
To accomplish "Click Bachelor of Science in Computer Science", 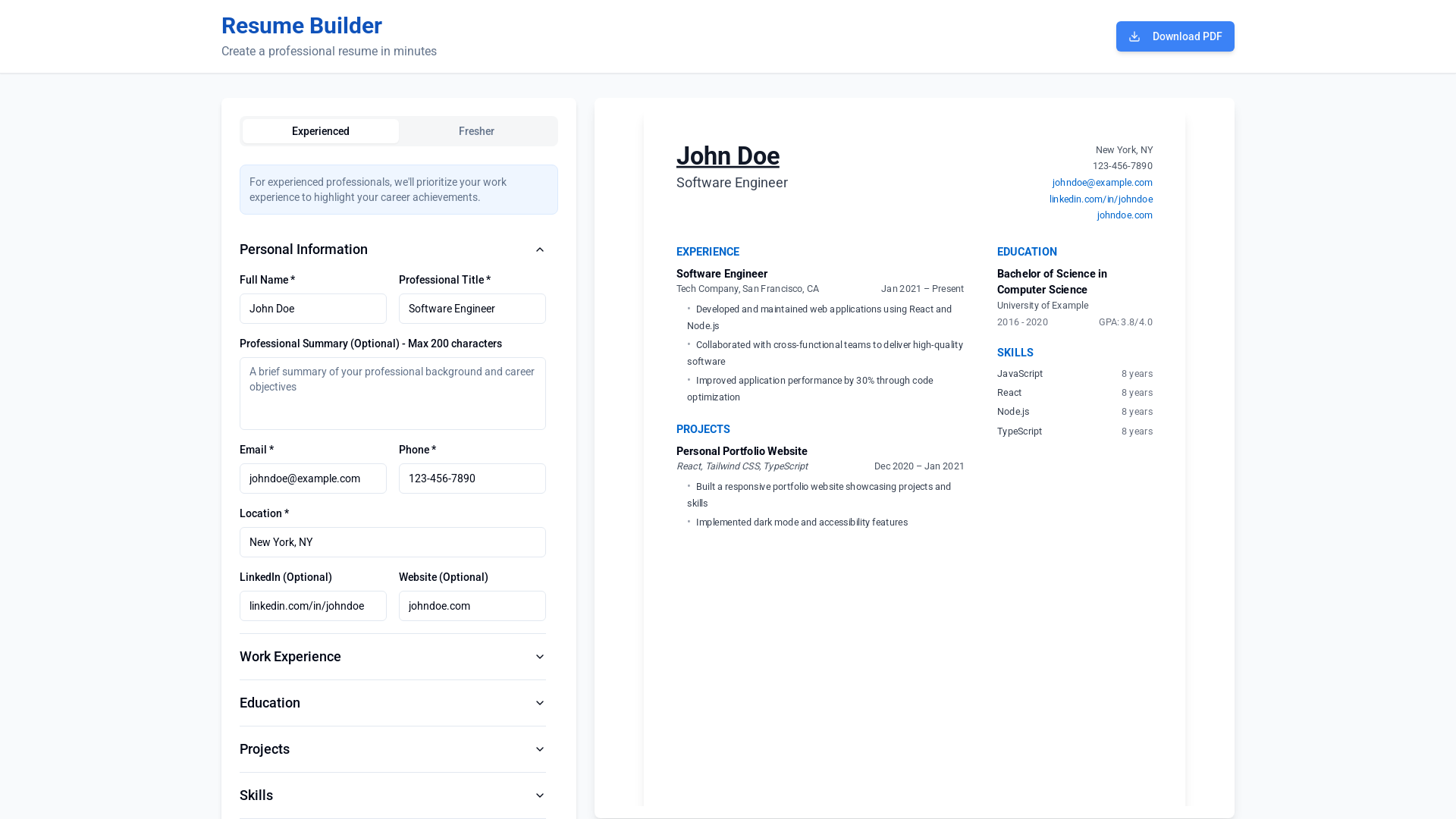I will (1052, 282).
